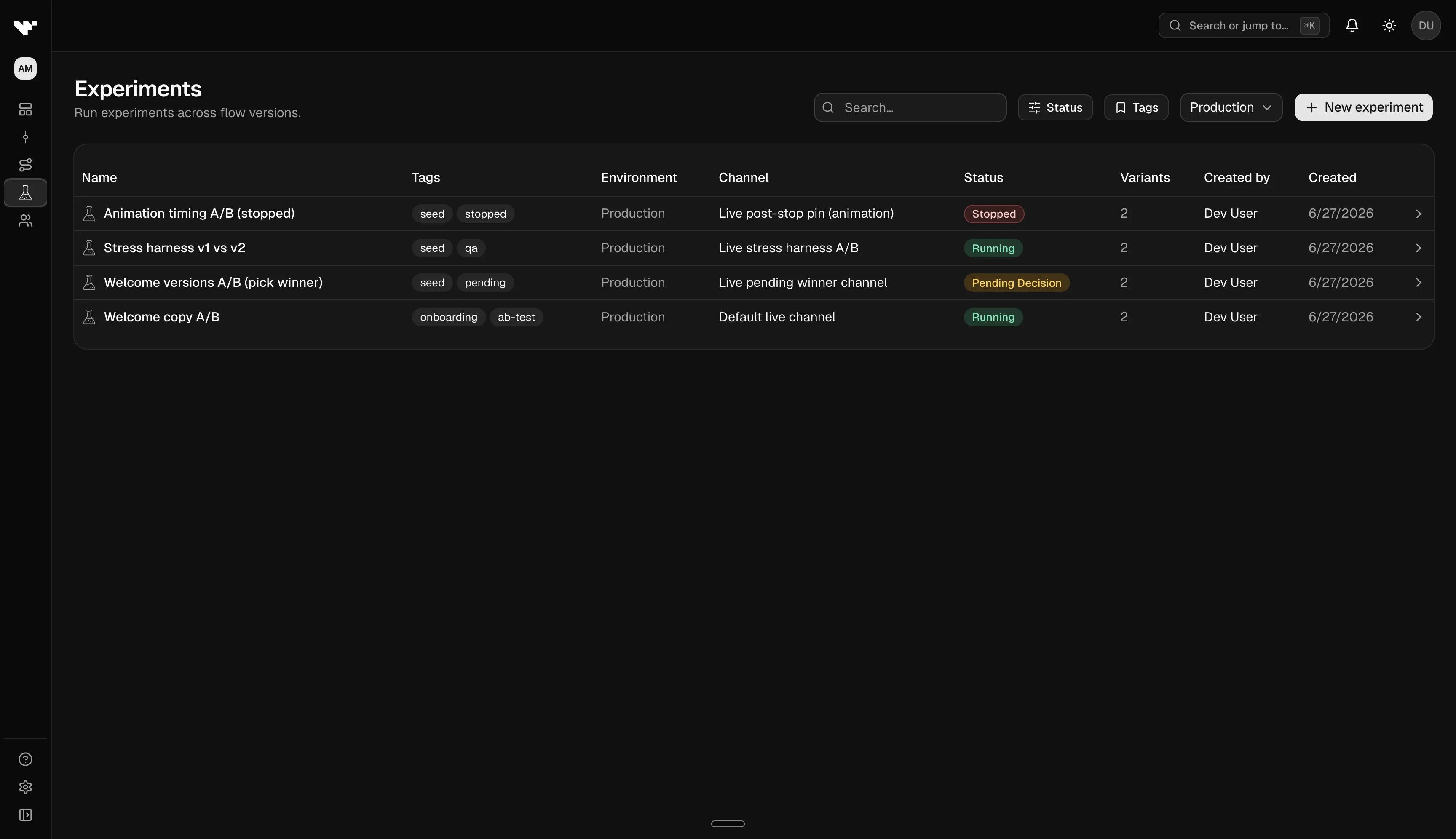Focus the Search or jump to field

coord(1244,25)
